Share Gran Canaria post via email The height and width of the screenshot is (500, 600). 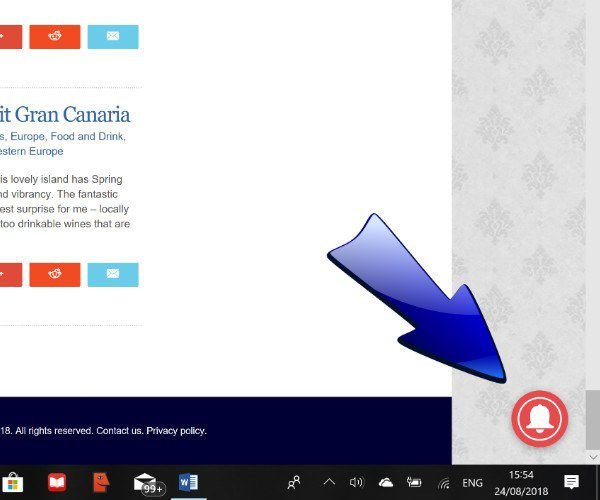tap(113, 275)
